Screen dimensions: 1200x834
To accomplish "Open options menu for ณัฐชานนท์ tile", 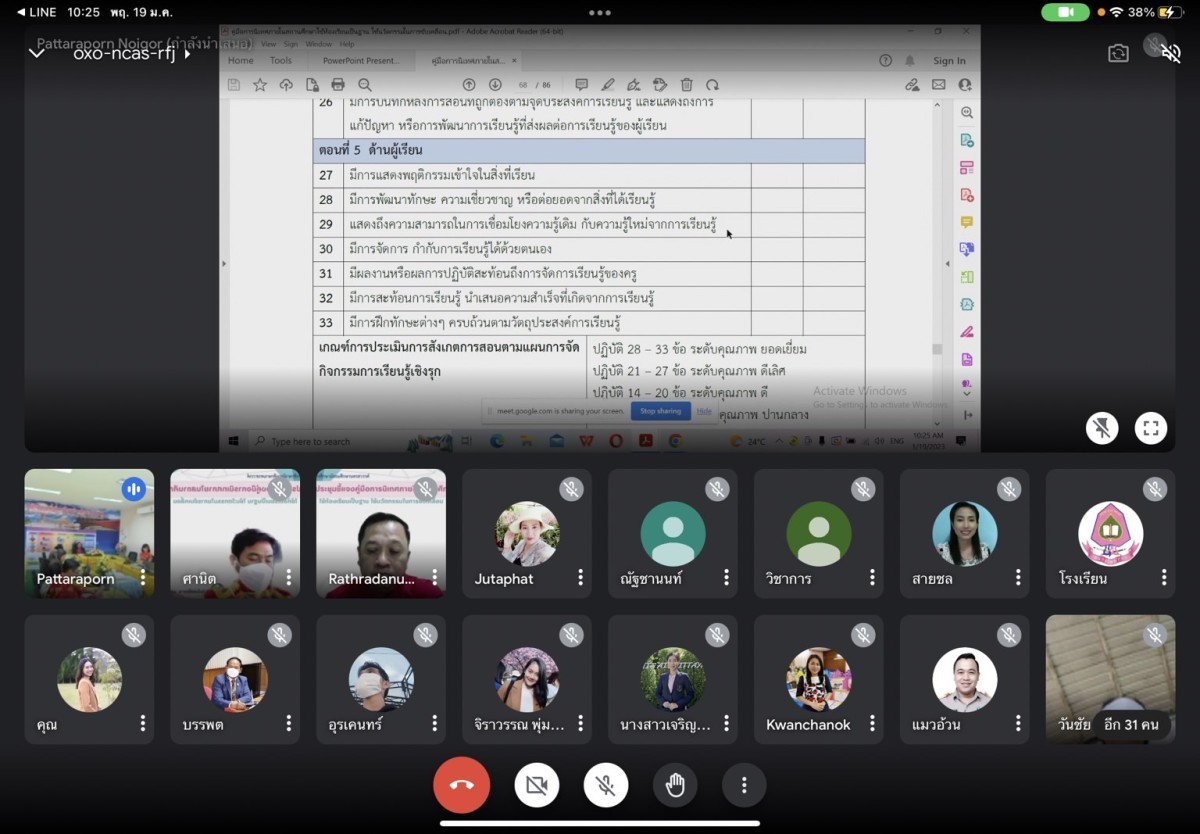I will (727, 578).
